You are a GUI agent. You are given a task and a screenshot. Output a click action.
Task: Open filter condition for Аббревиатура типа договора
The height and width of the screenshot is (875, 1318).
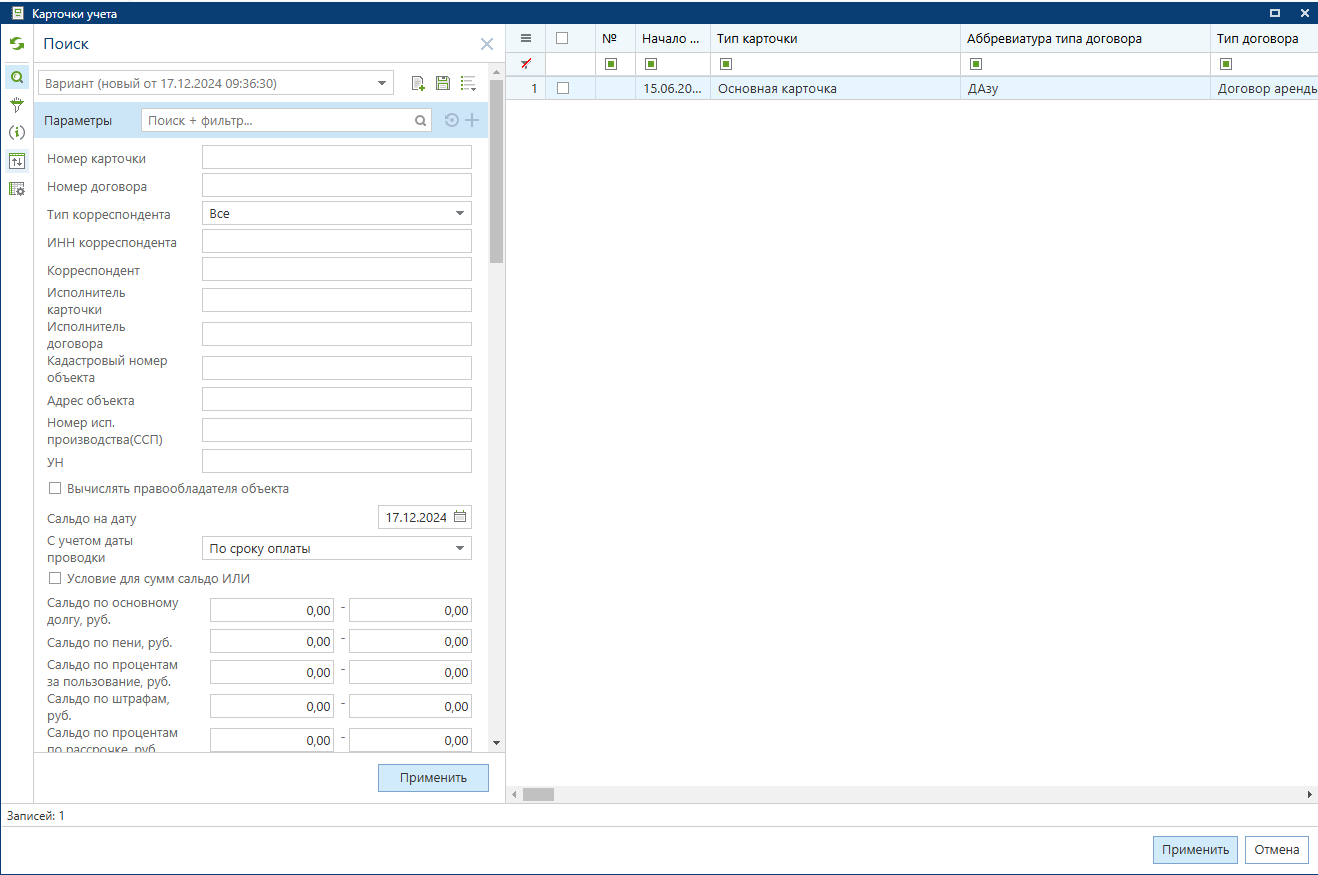(976, 64)
